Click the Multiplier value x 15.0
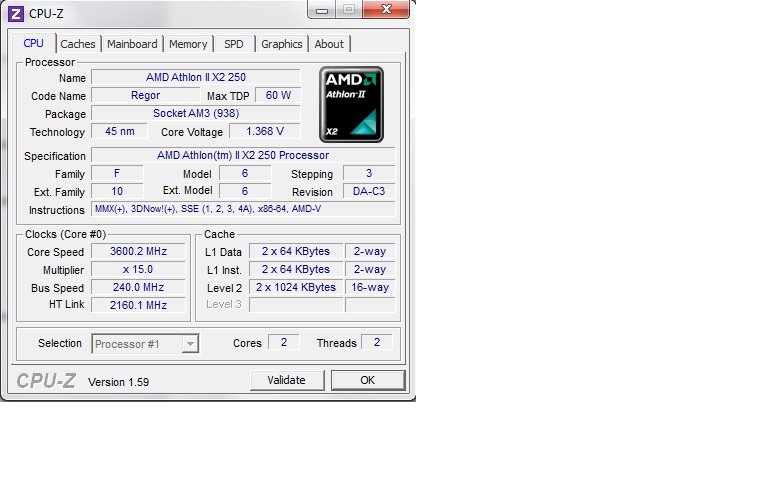Screen dimensions: 768x480 pos(138,269)
